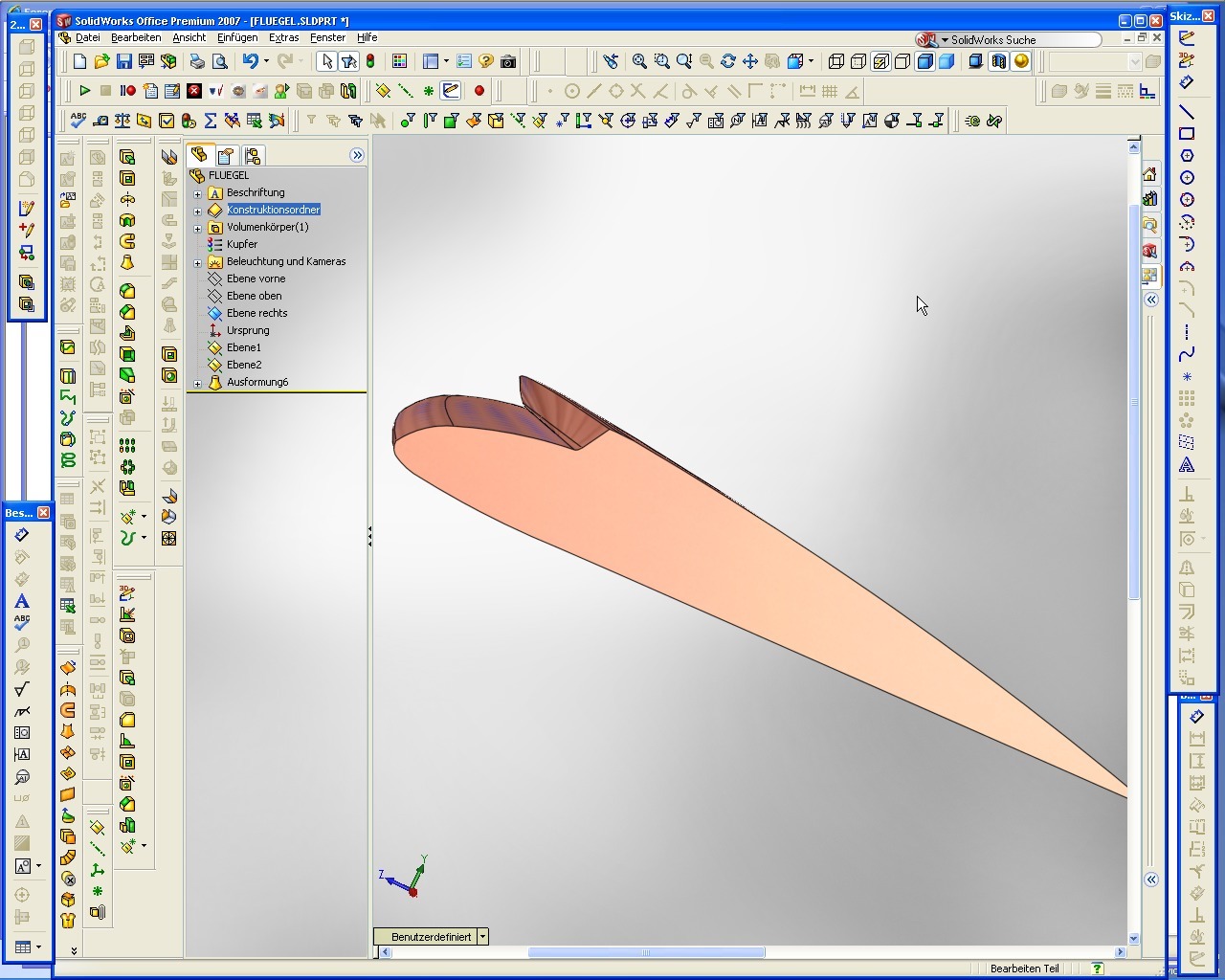Click the horizontal scrollbar thumb below viewport
Viewport: 1225px width, 980px height.
646,952
